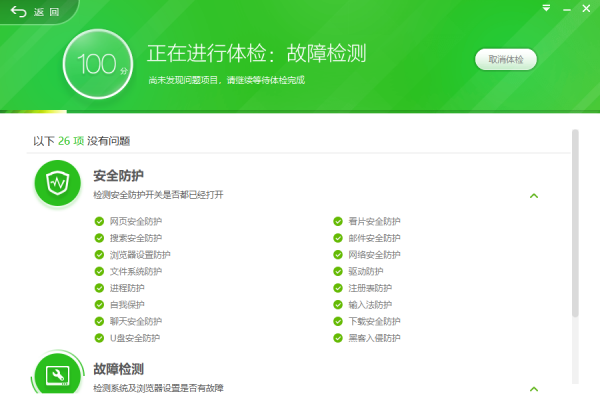Select the 自我保护 item text
Viewport: 600px width, 400px height.
[127, 305]
